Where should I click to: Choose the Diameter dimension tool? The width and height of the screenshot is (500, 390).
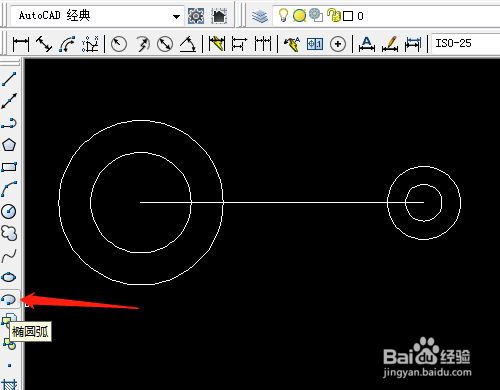point(165,44)
